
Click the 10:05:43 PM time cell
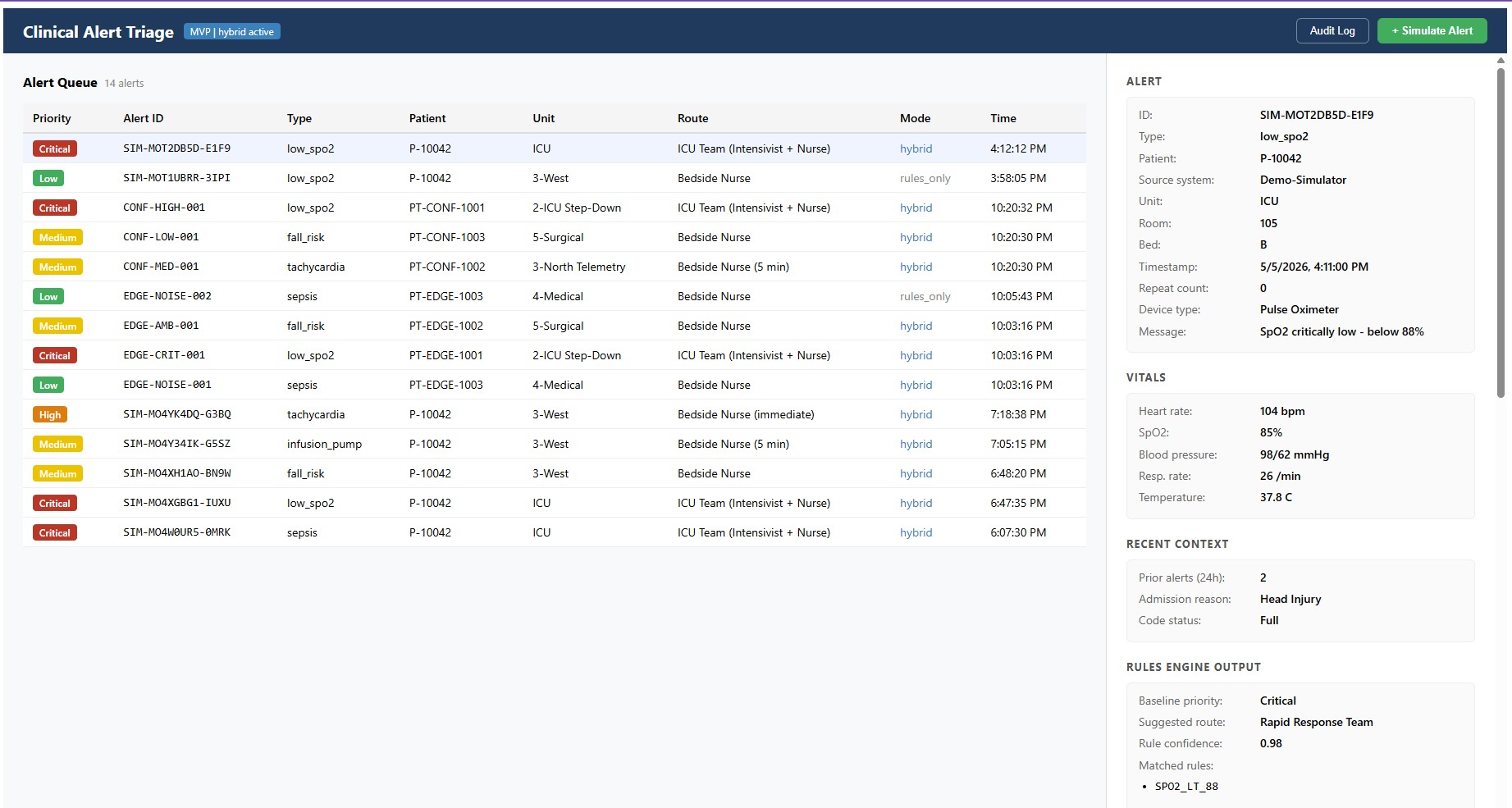tap(1021, 296)
